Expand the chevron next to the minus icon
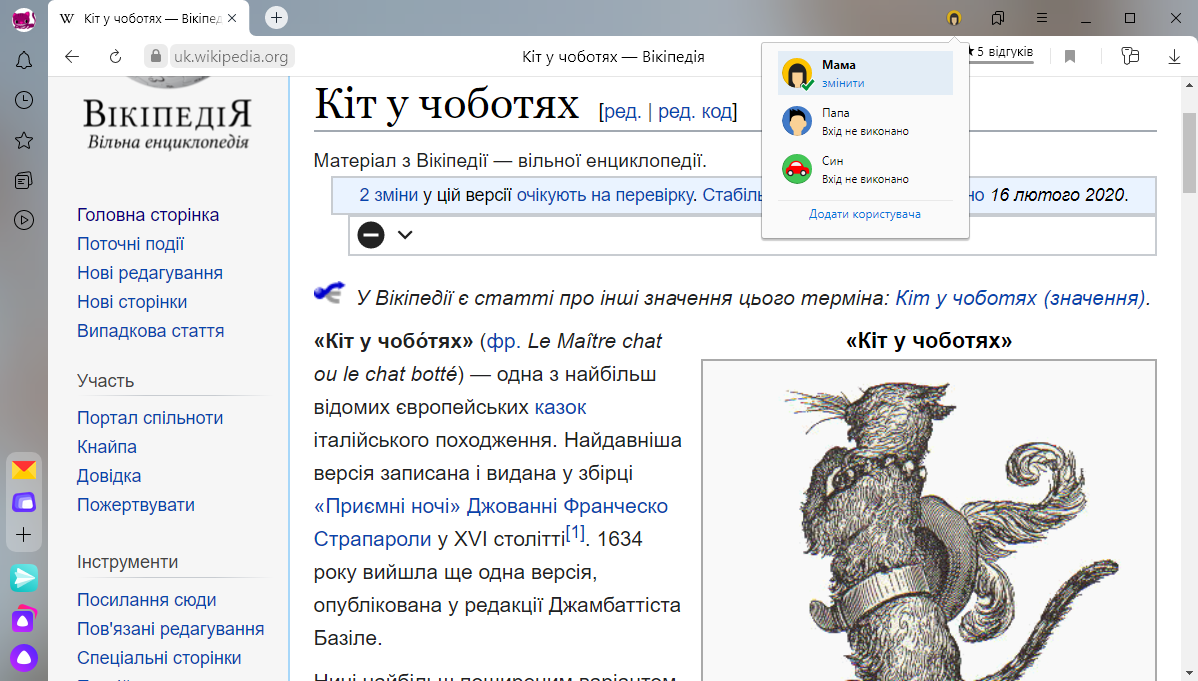1198x681 pixels. point(405,235)
